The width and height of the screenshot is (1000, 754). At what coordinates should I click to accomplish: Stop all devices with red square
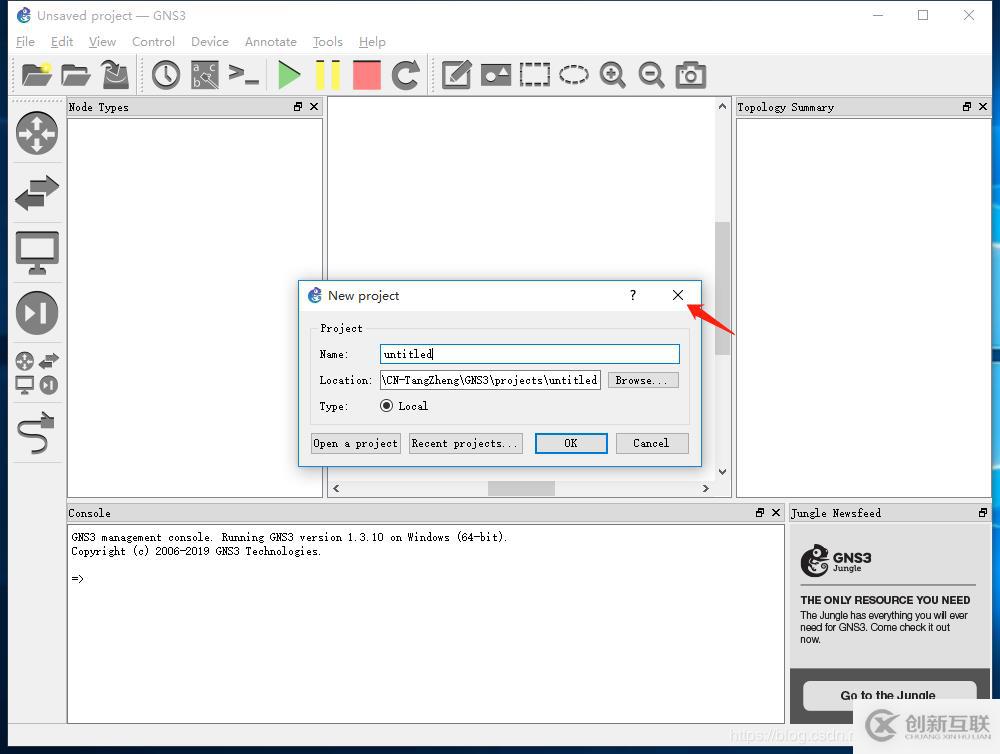pyautogui.click(x=367, y=75)
